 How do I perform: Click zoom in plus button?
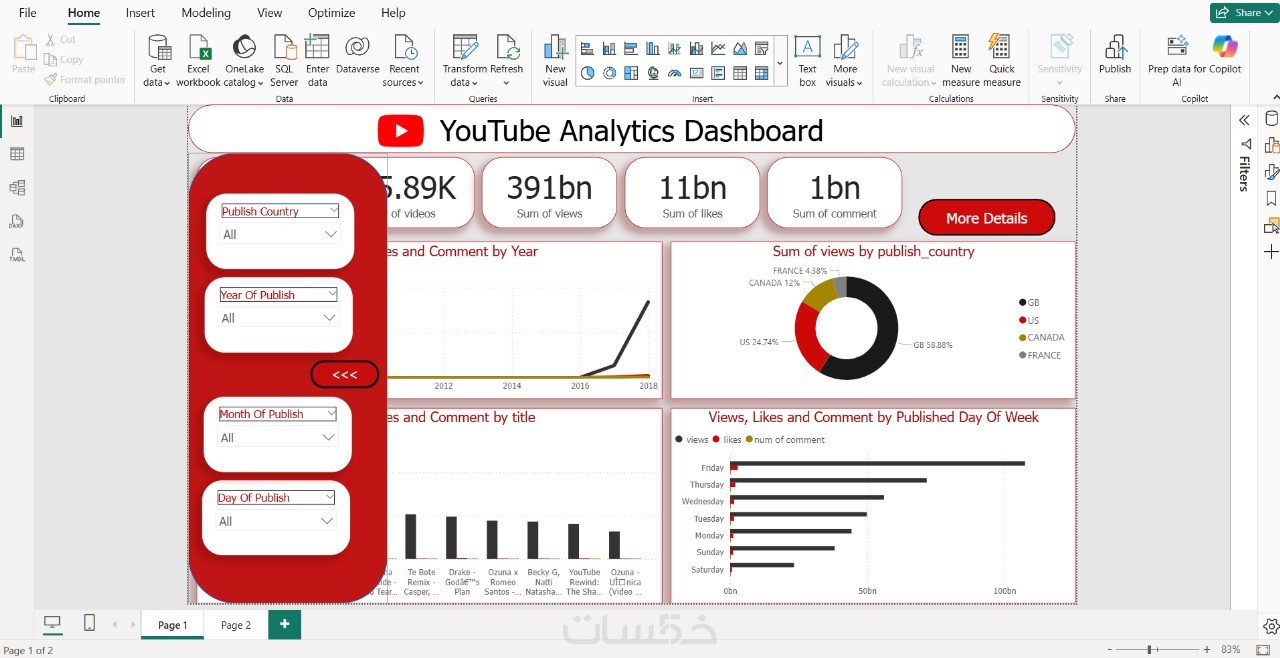point(1207,650)
